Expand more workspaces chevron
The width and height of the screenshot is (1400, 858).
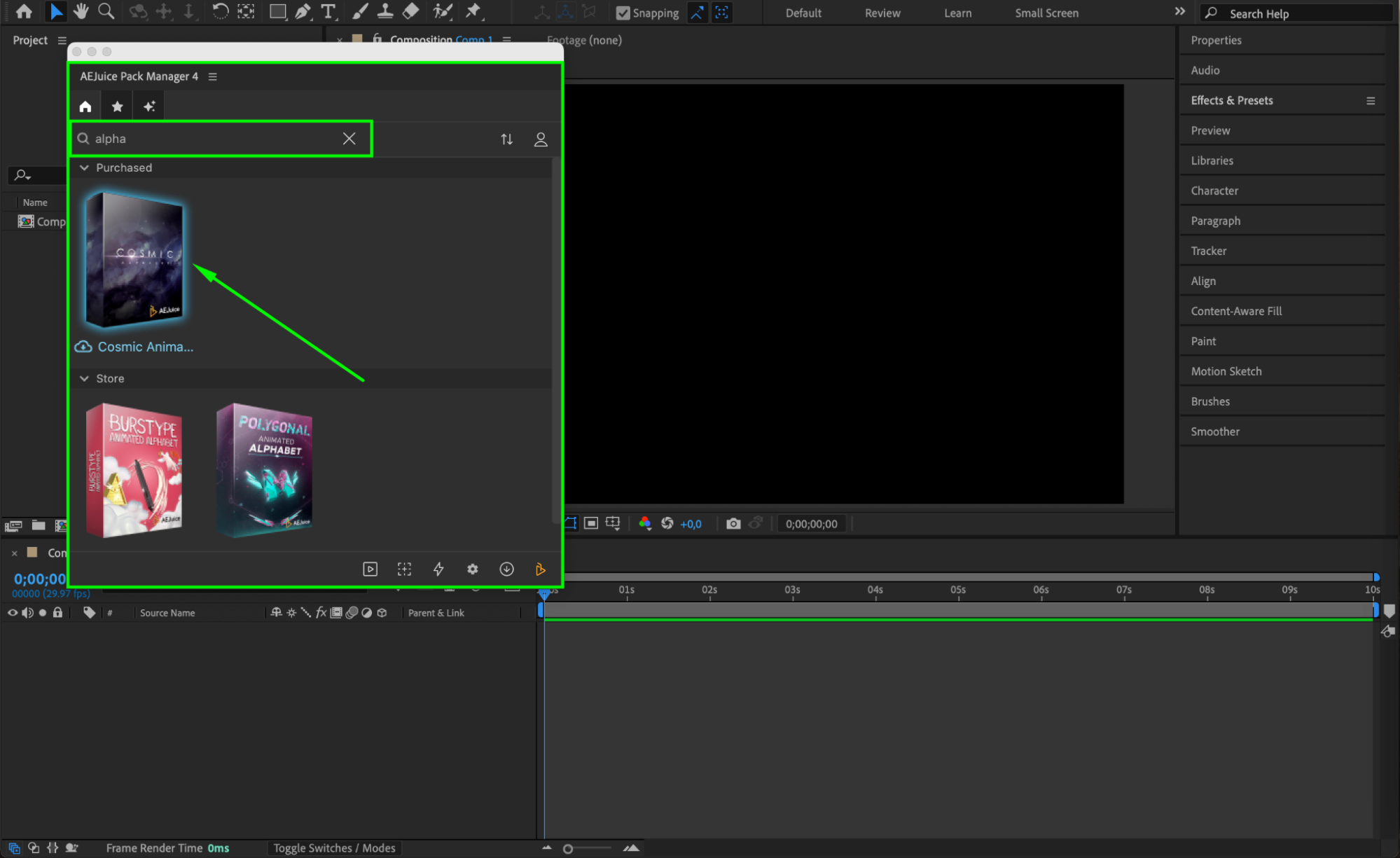[1179, 12]
